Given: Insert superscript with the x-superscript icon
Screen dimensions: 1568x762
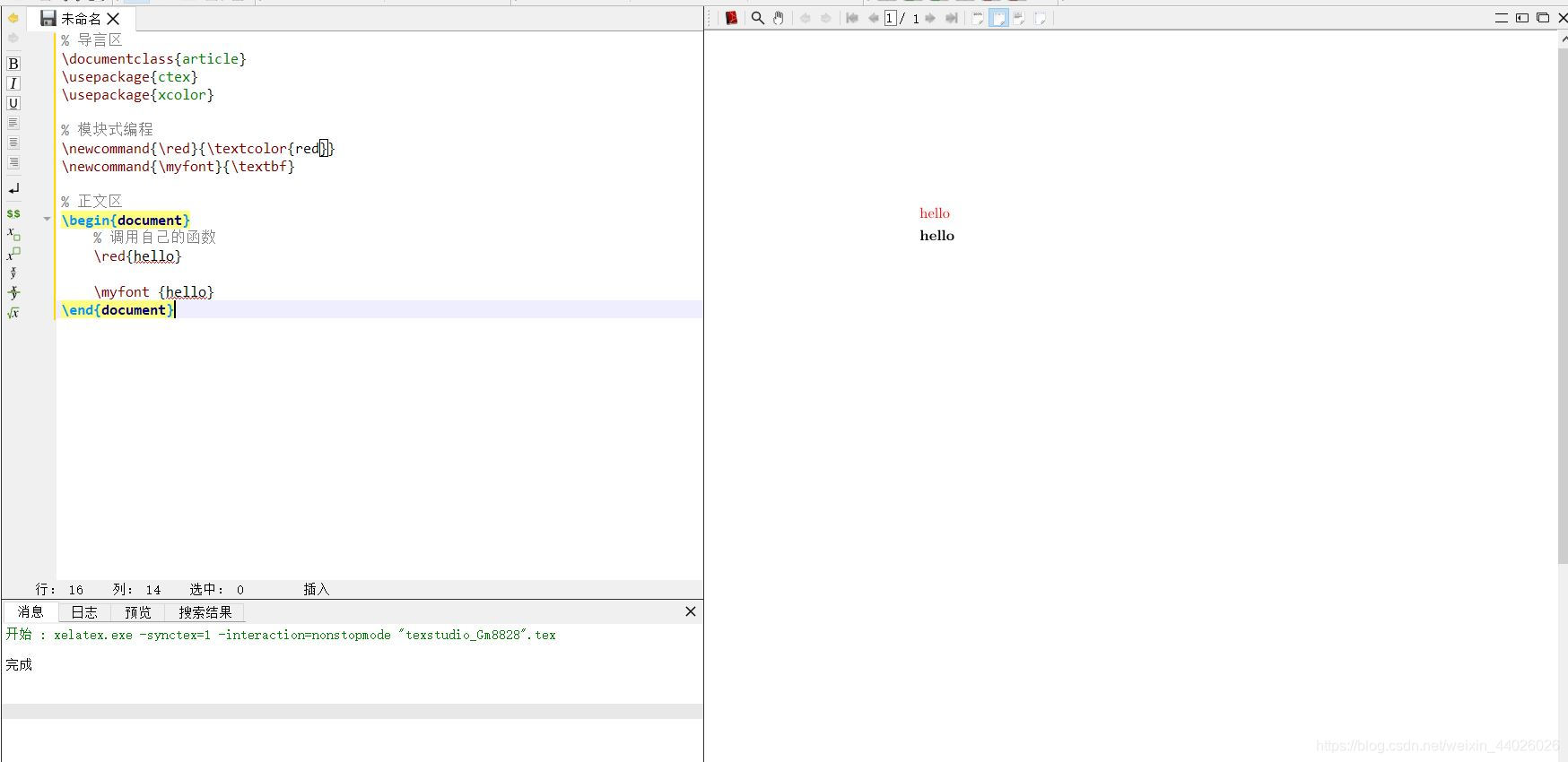Looking at the screenshot, I should coord(13,254).
